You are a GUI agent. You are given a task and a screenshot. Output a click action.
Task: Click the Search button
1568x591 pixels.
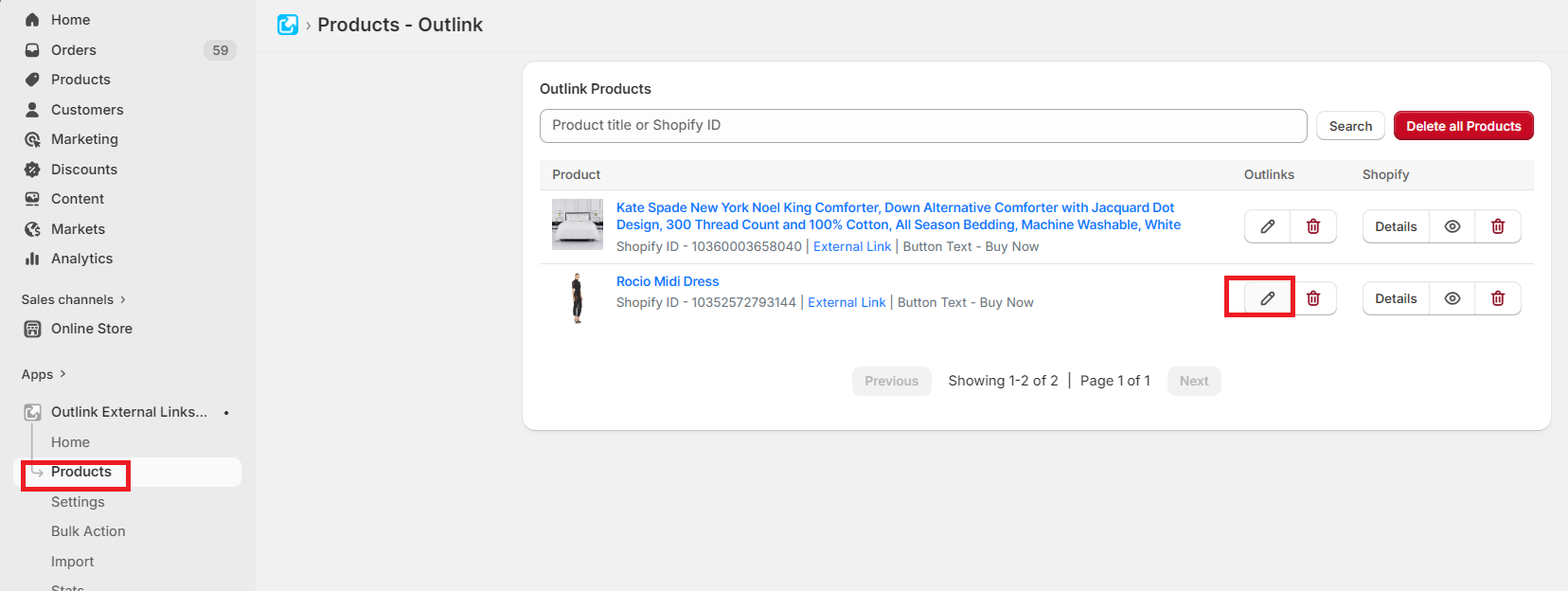click(x=1350, y=126)
